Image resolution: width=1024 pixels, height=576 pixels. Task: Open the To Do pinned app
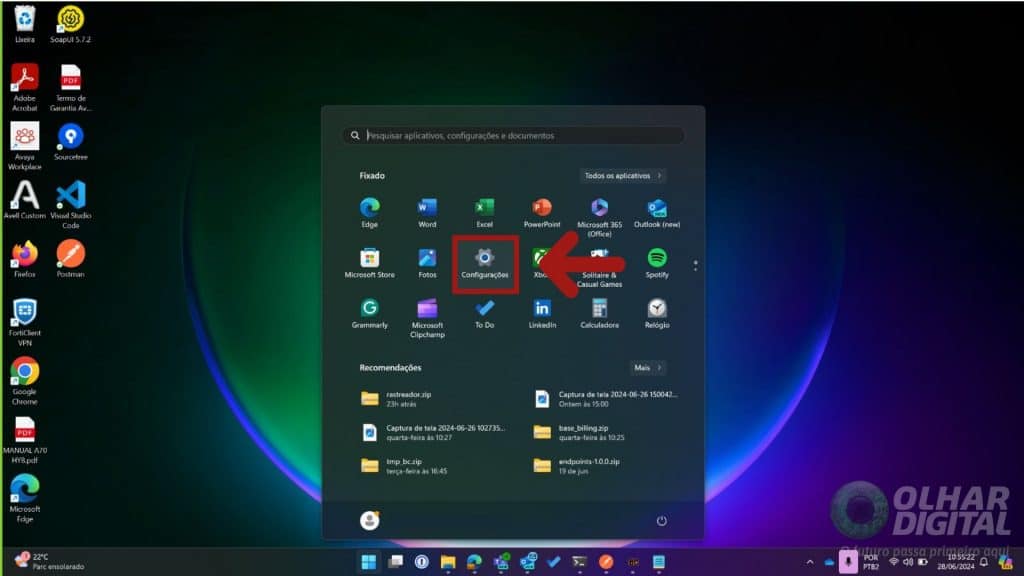[485, 313]
